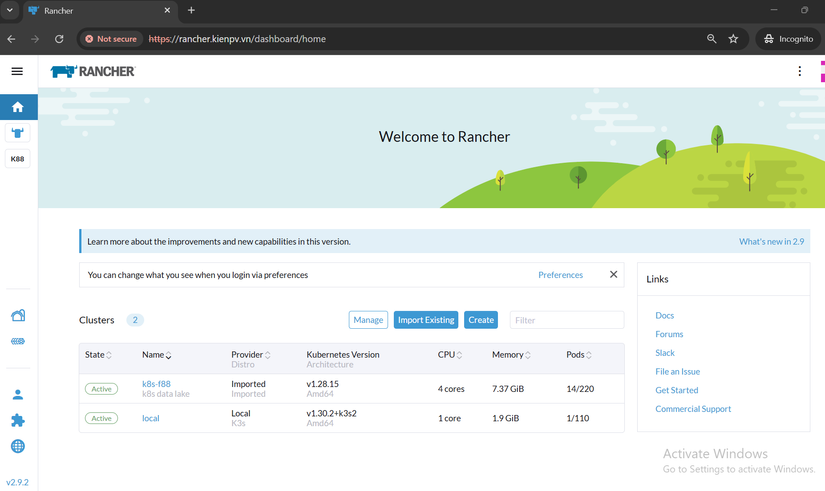Click the browser forward arrow

(35, 39)
